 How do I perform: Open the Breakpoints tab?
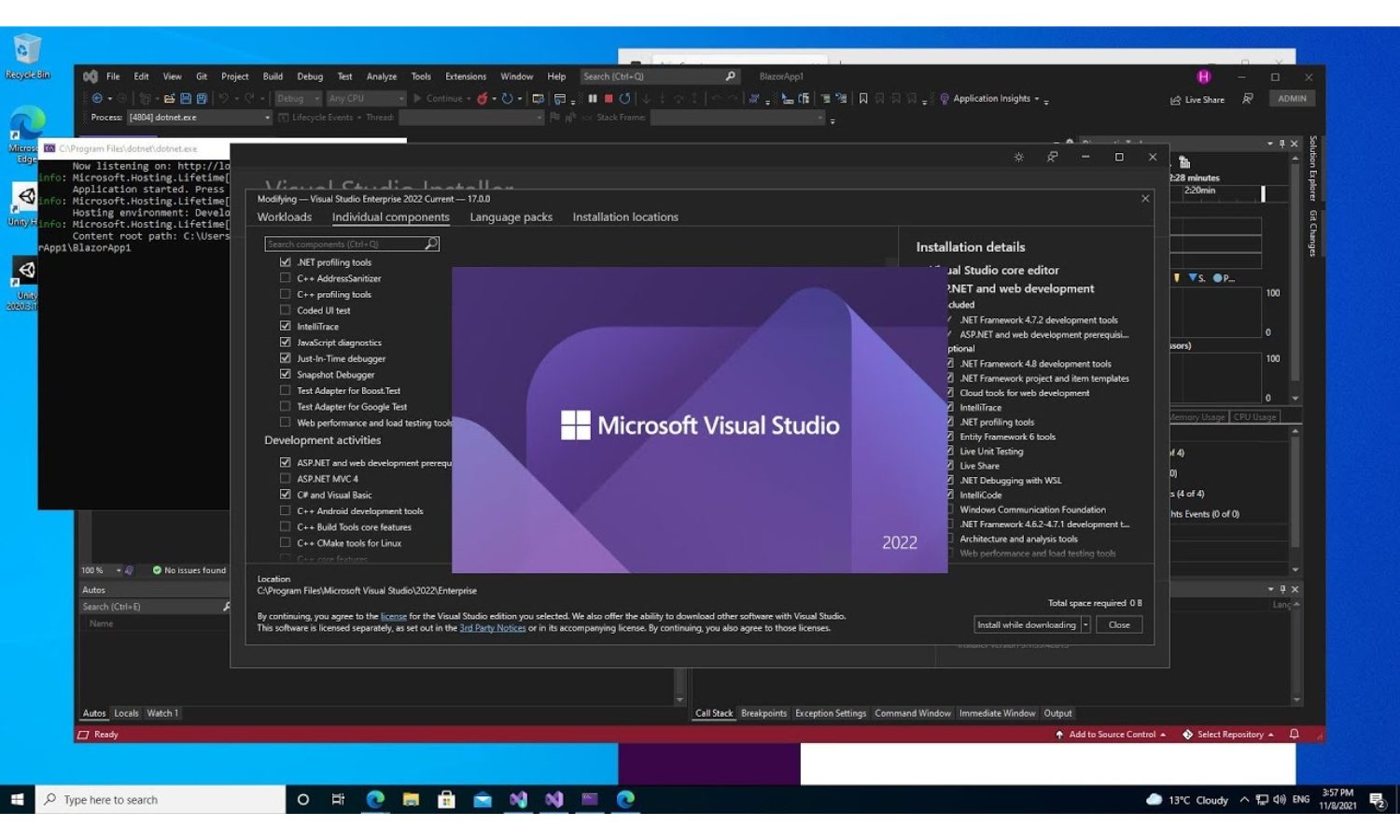pyautogui.click(x=763, y=713)
